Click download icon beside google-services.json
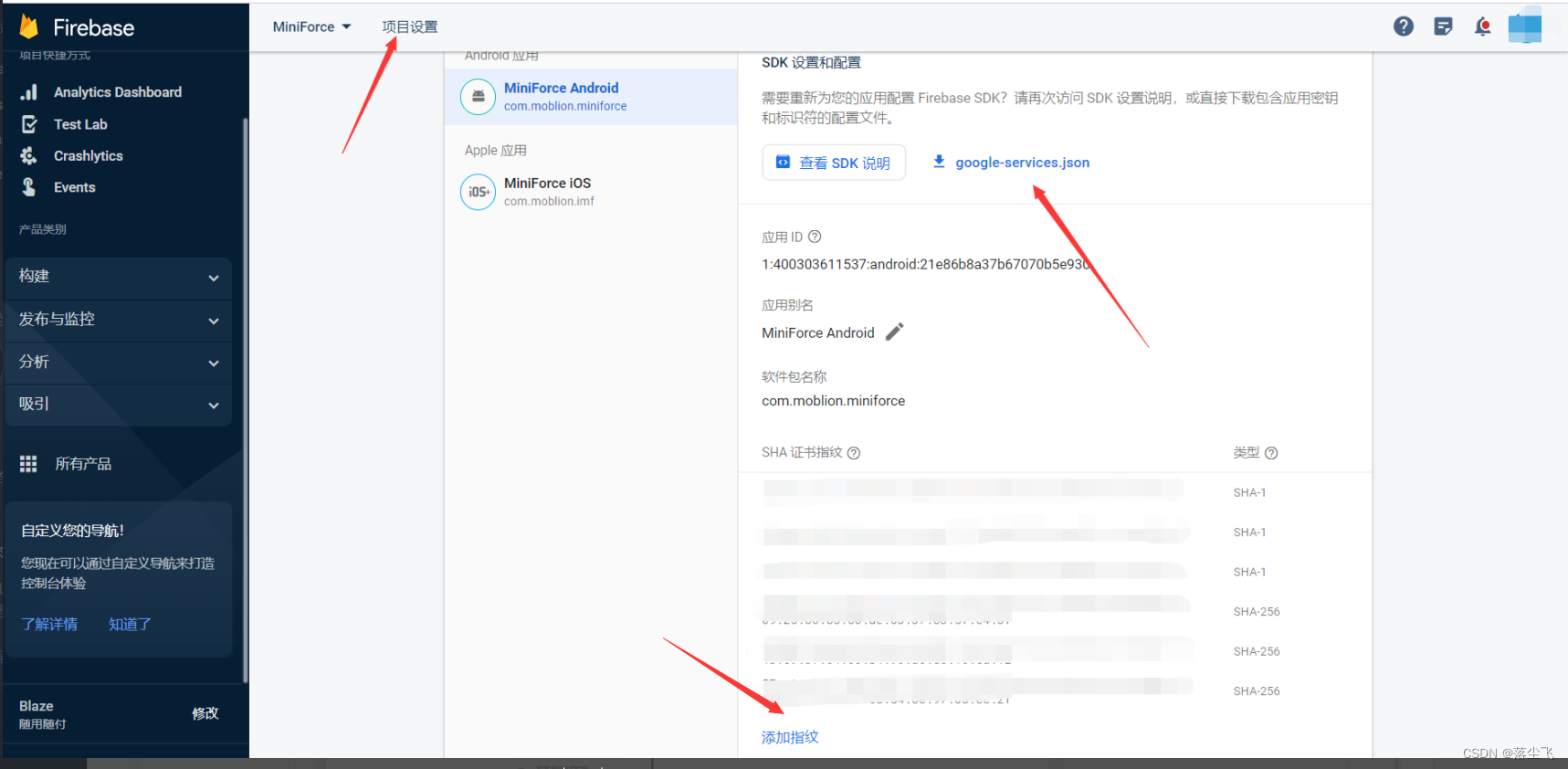 [x=939, y=162]
